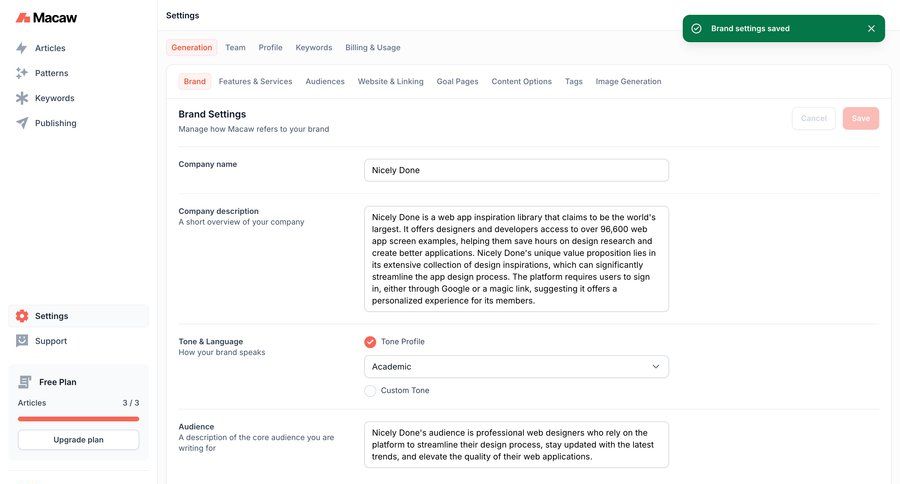Select the Custom Tone radio option

[x=370, y=391]
